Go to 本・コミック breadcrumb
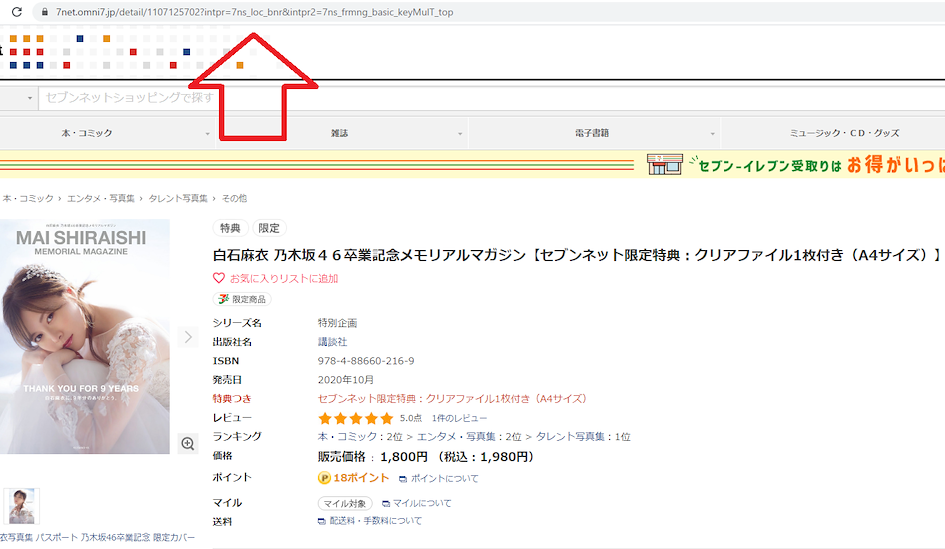Image resolution: width=945 pixels, height=549 pixels. [28, 198]
